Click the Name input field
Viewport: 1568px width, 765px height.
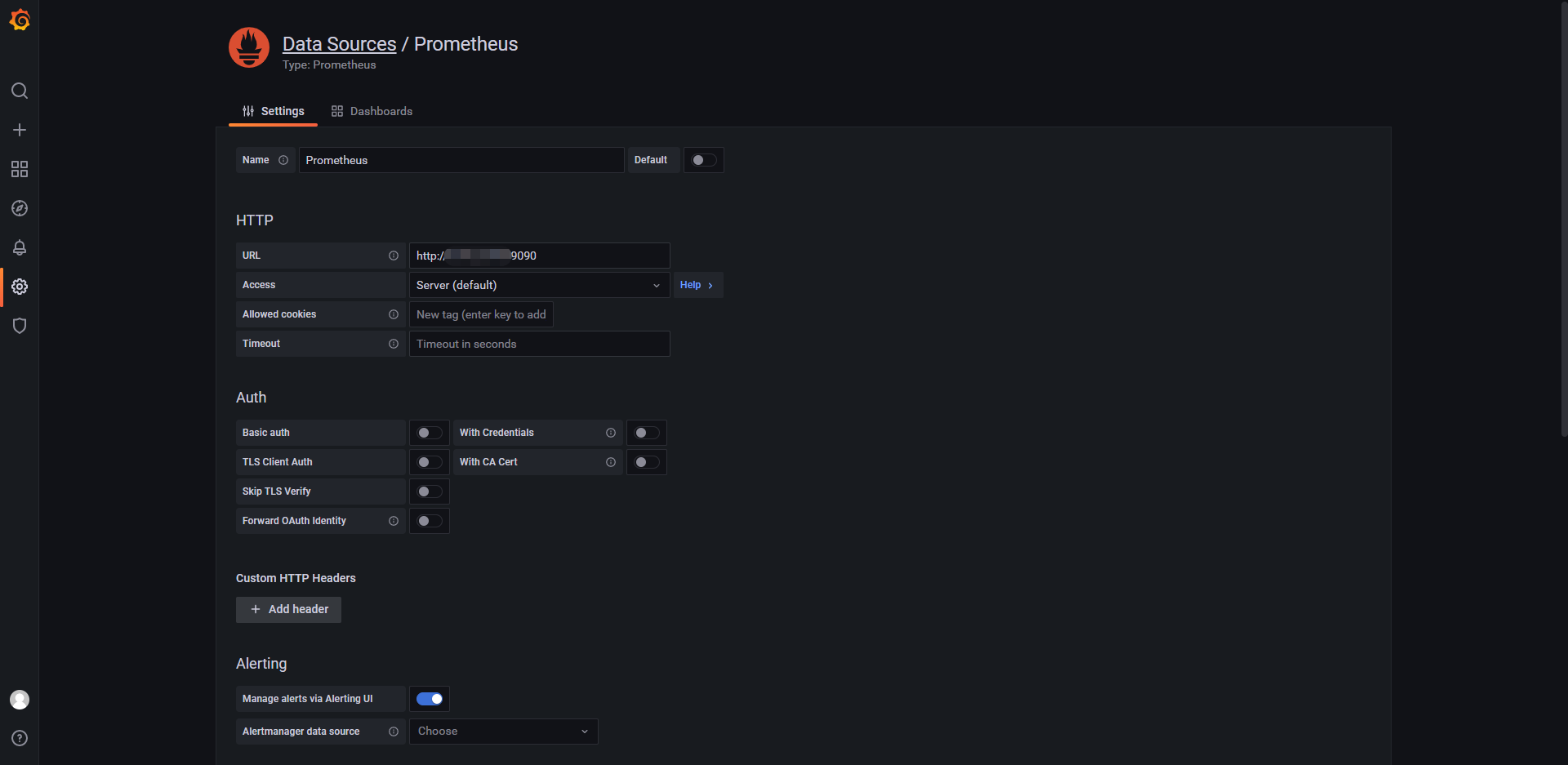click(x=461, y=160)
